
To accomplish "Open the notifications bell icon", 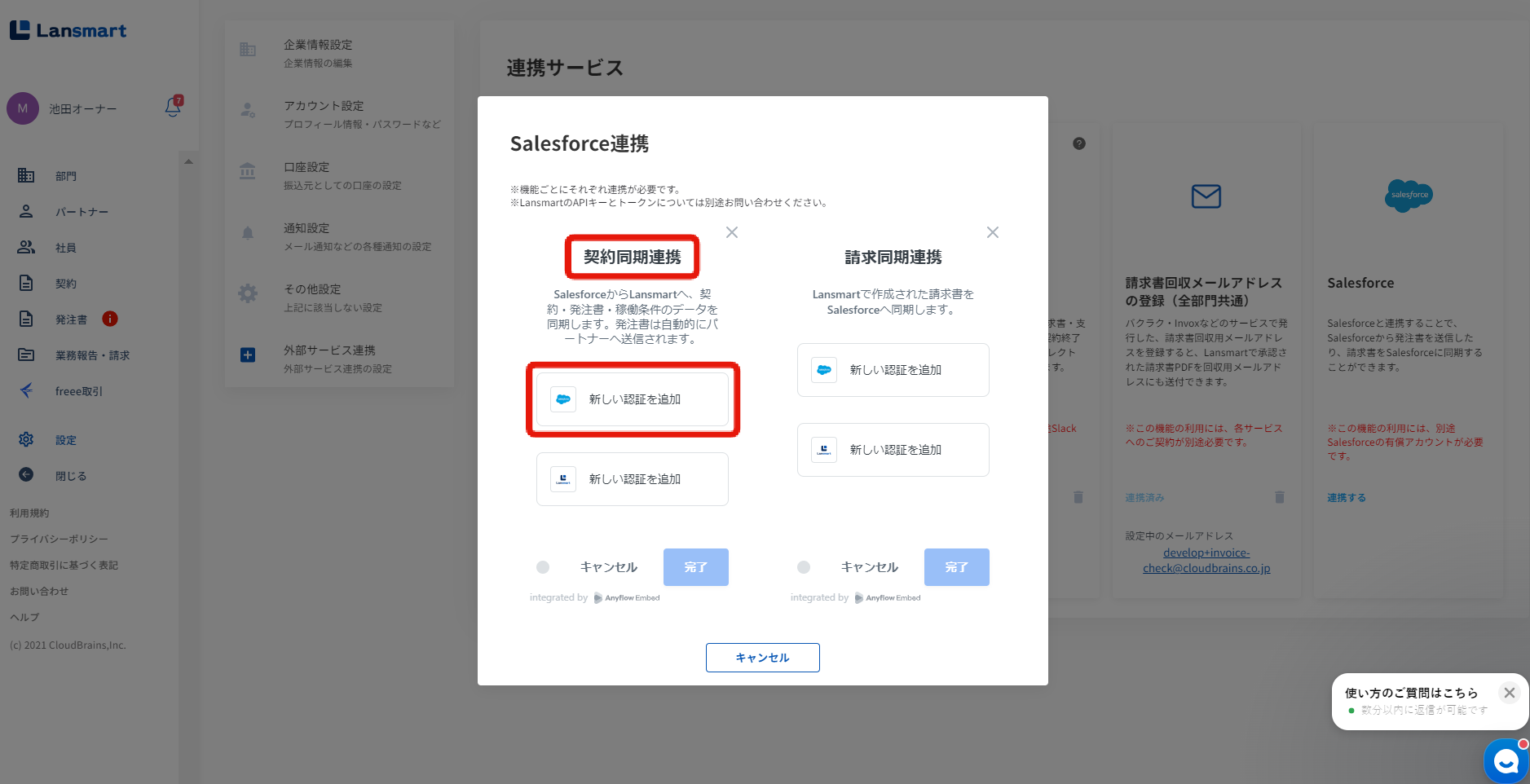I will pos(173,108).
